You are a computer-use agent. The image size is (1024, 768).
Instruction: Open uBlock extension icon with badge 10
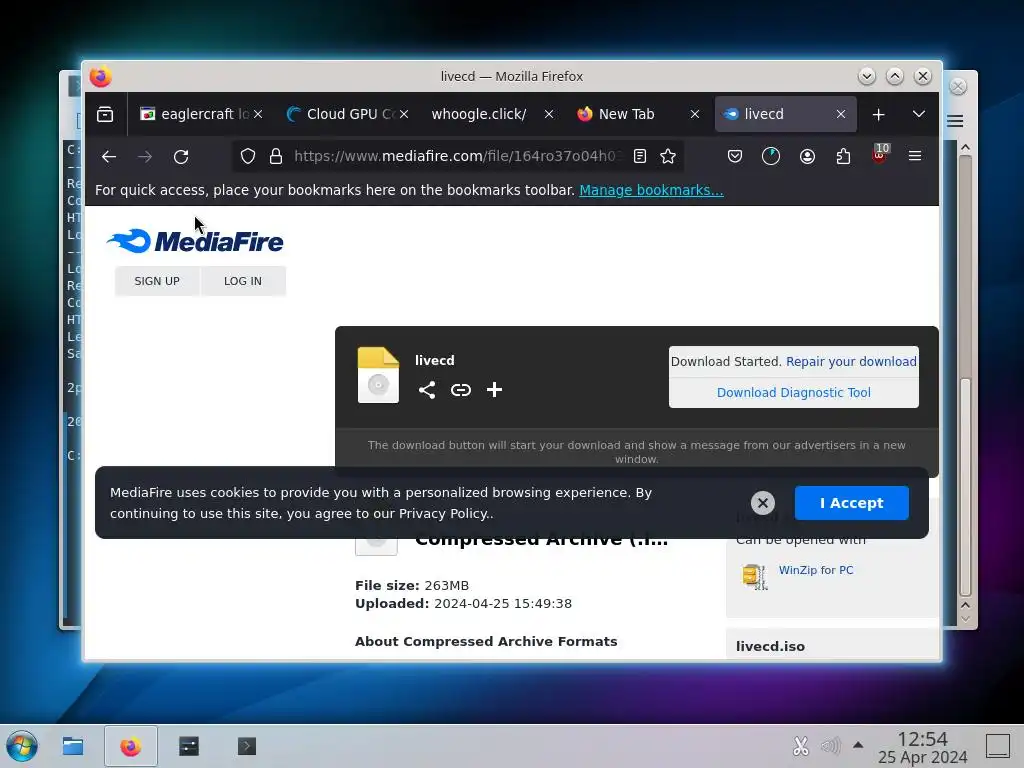click(880, 154)
